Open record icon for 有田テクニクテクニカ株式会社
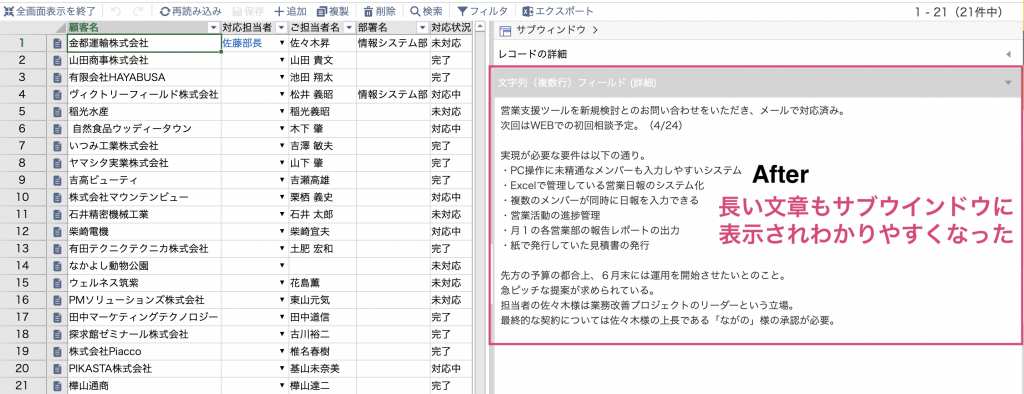Image resolution: width=1024 pixels, height=394 pixels. [57, 248]
